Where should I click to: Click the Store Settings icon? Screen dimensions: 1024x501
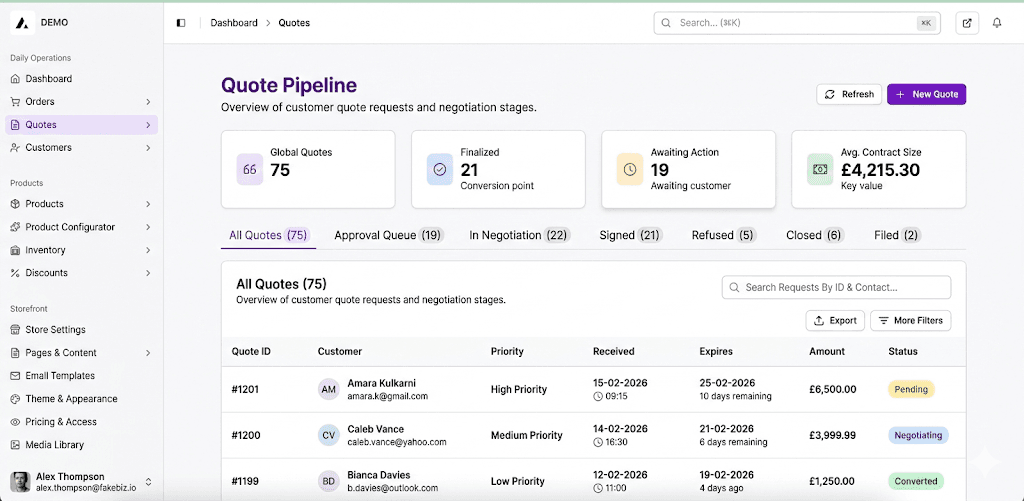point(16,330)
